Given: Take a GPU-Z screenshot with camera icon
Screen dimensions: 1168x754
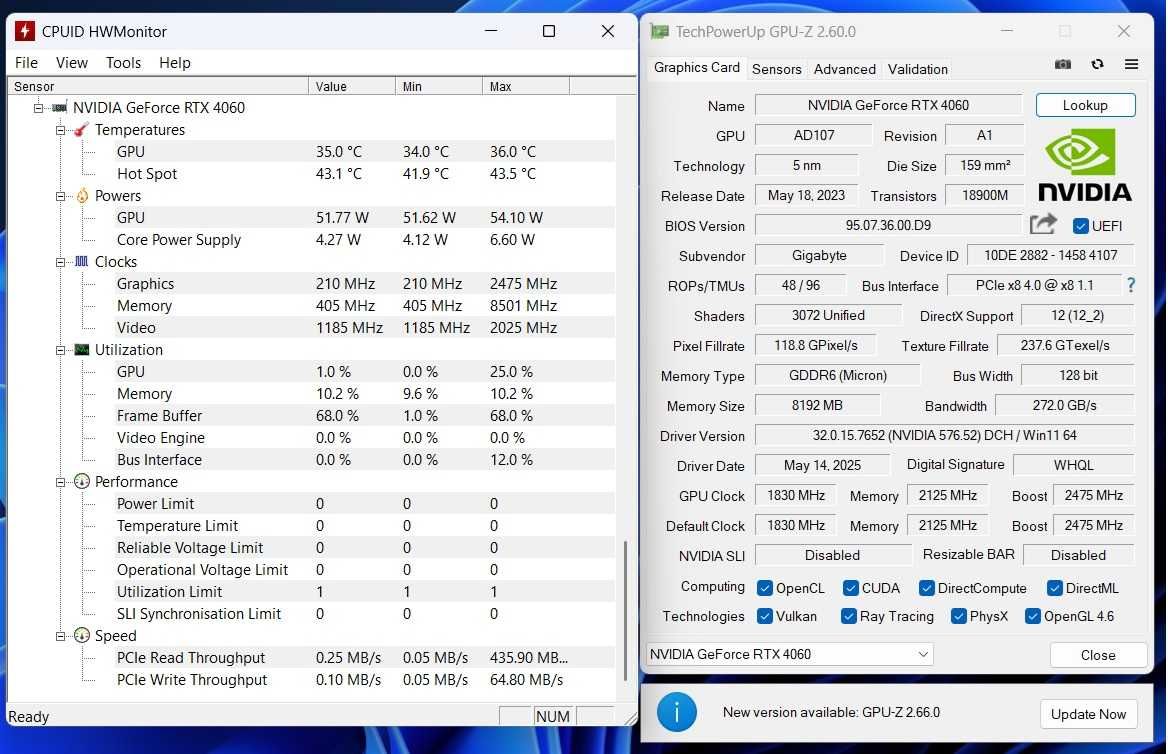Looking at the screenshot, I should [1063, 64].
